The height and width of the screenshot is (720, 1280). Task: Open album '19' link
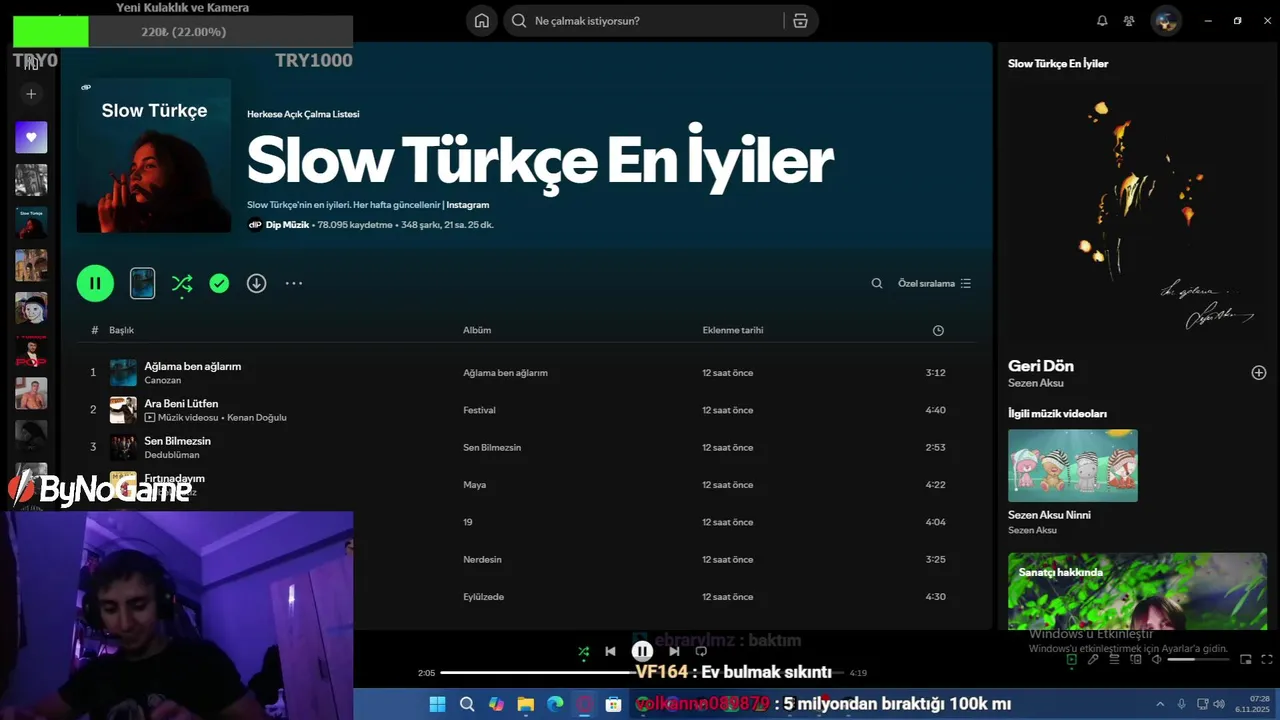[468, 522]
